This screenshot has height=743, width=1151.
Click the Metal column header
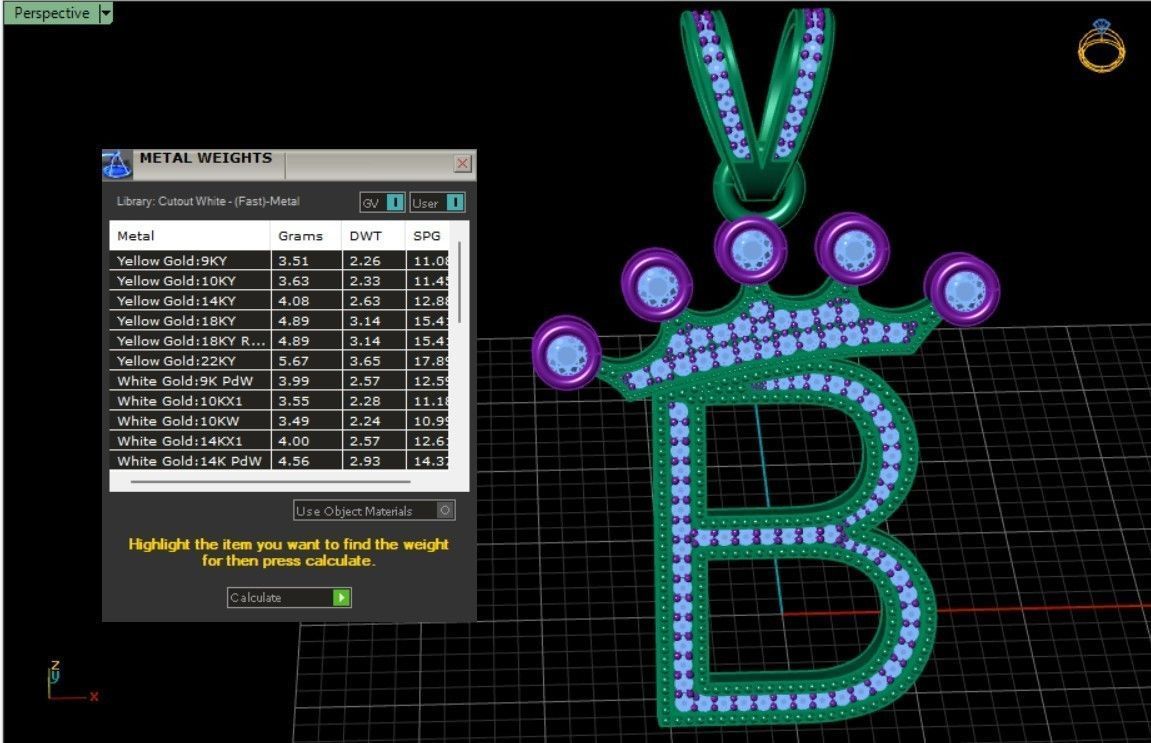tap(189, 236)
